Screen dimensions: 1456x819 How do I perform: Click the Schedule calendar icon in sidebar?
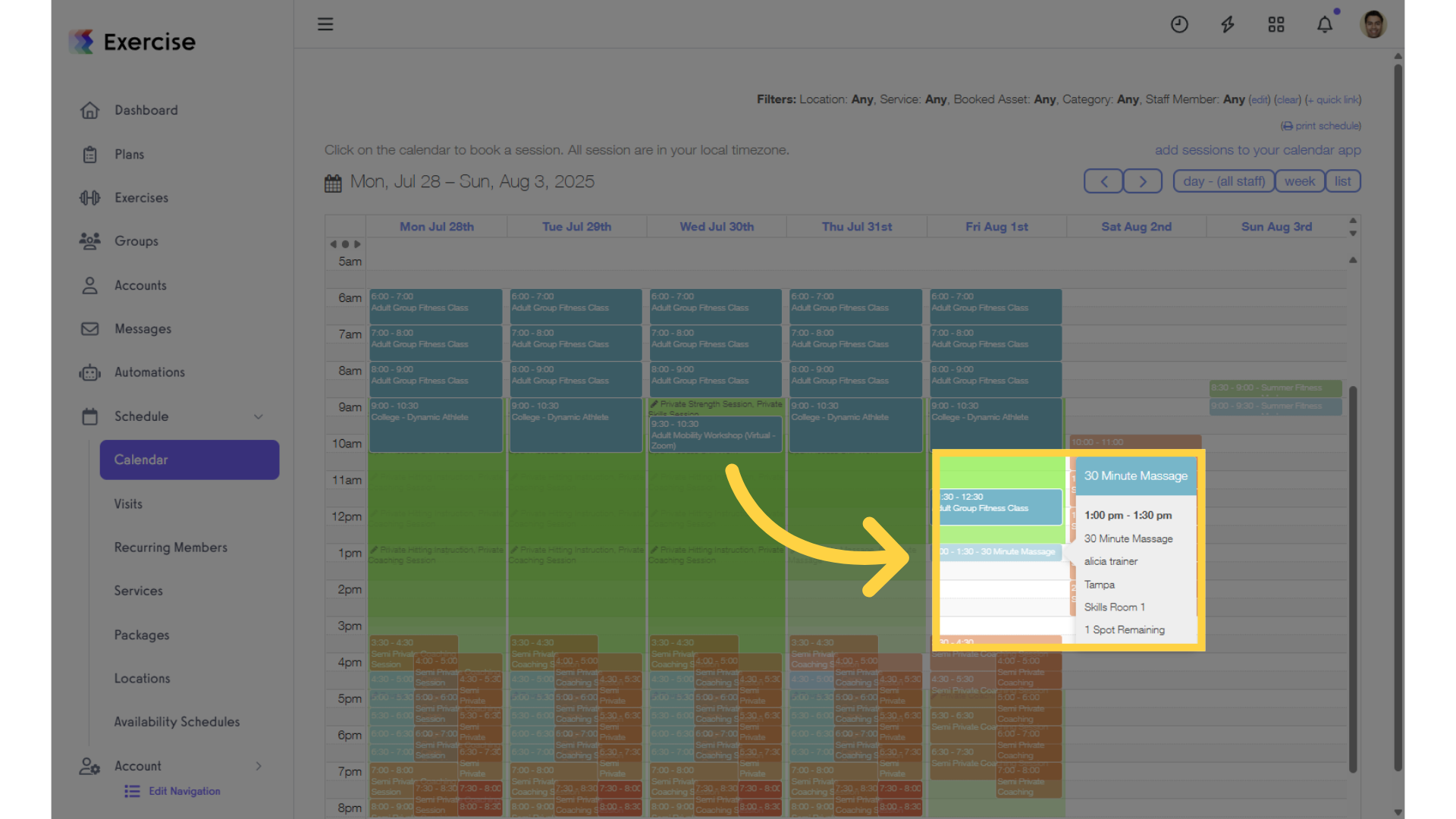pyautogui.click(x=89, y=416)
